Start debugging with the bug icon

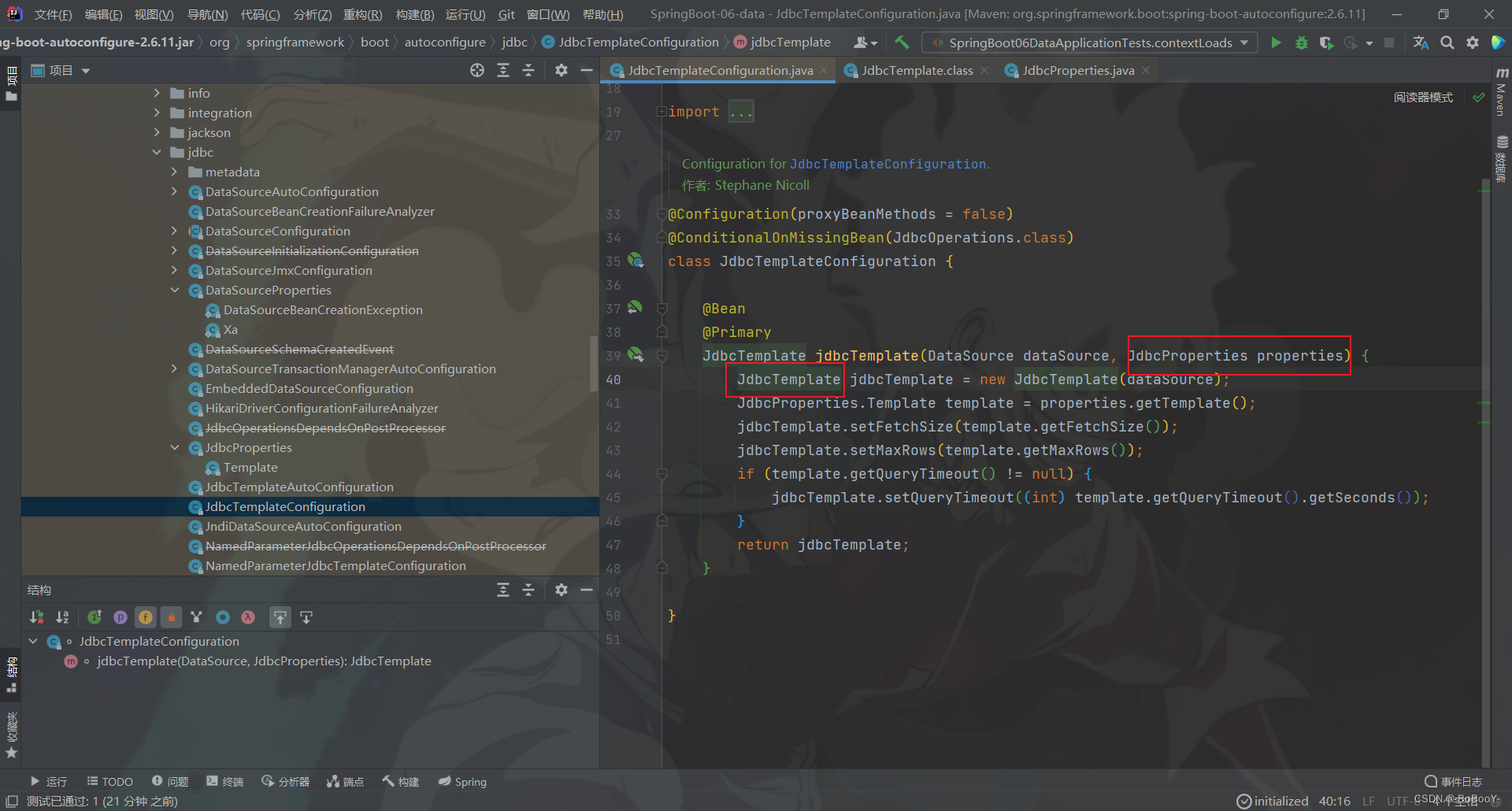1302,43
